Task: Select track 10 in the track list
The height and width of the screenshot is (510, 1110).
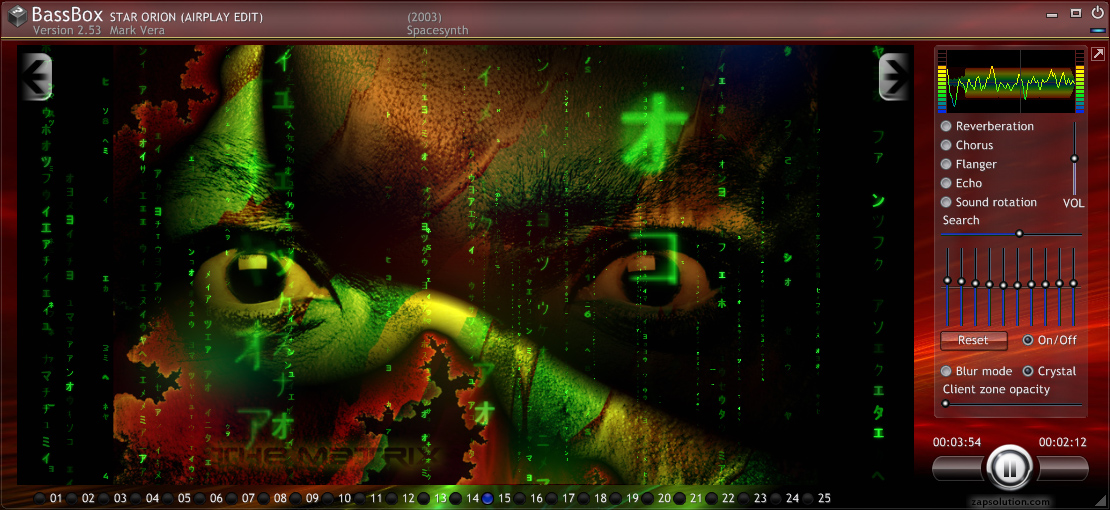Action: [328, 498]
